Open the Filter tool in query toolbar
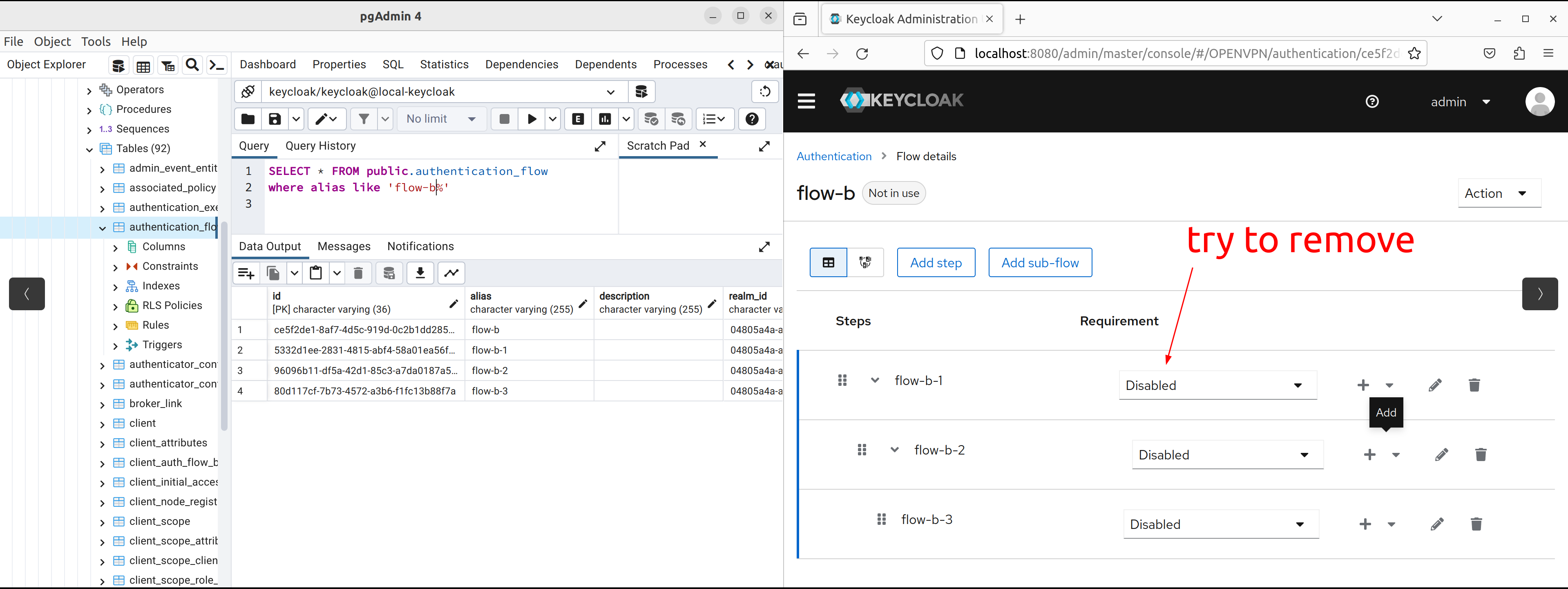The height and width of the screenshot is (589, 1568). click(364, 119)
